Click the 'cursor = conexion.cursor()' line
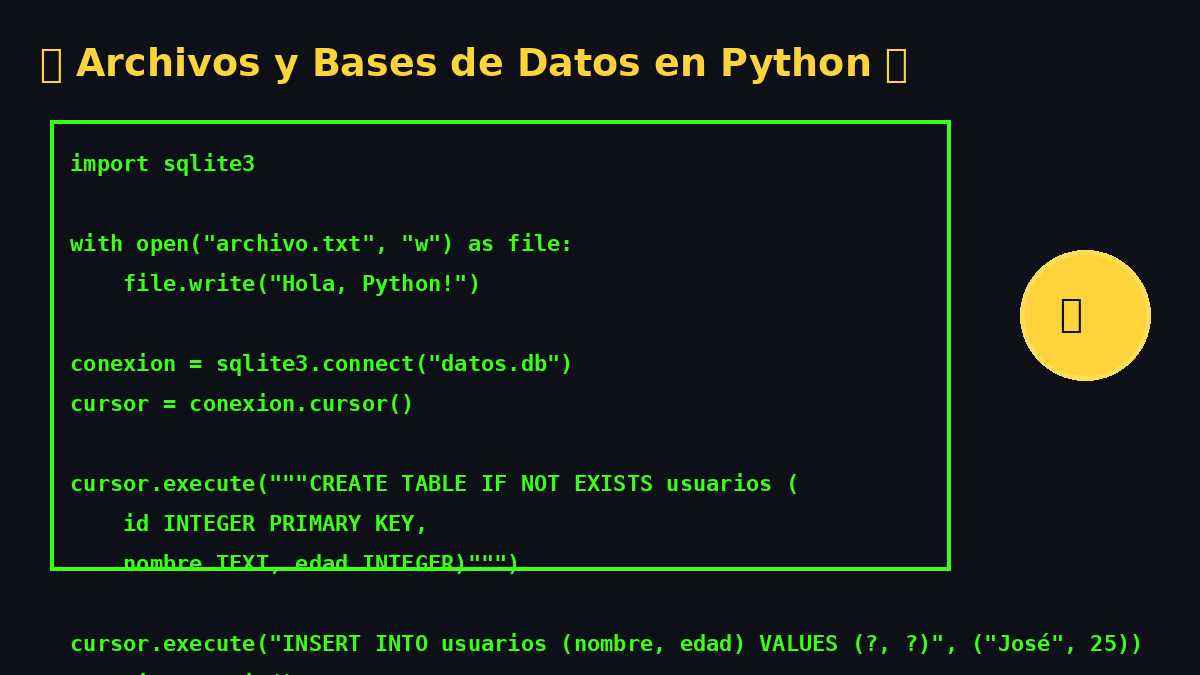Image resolution: width=1200 pixels, height=675 pixels. (241, 404)
